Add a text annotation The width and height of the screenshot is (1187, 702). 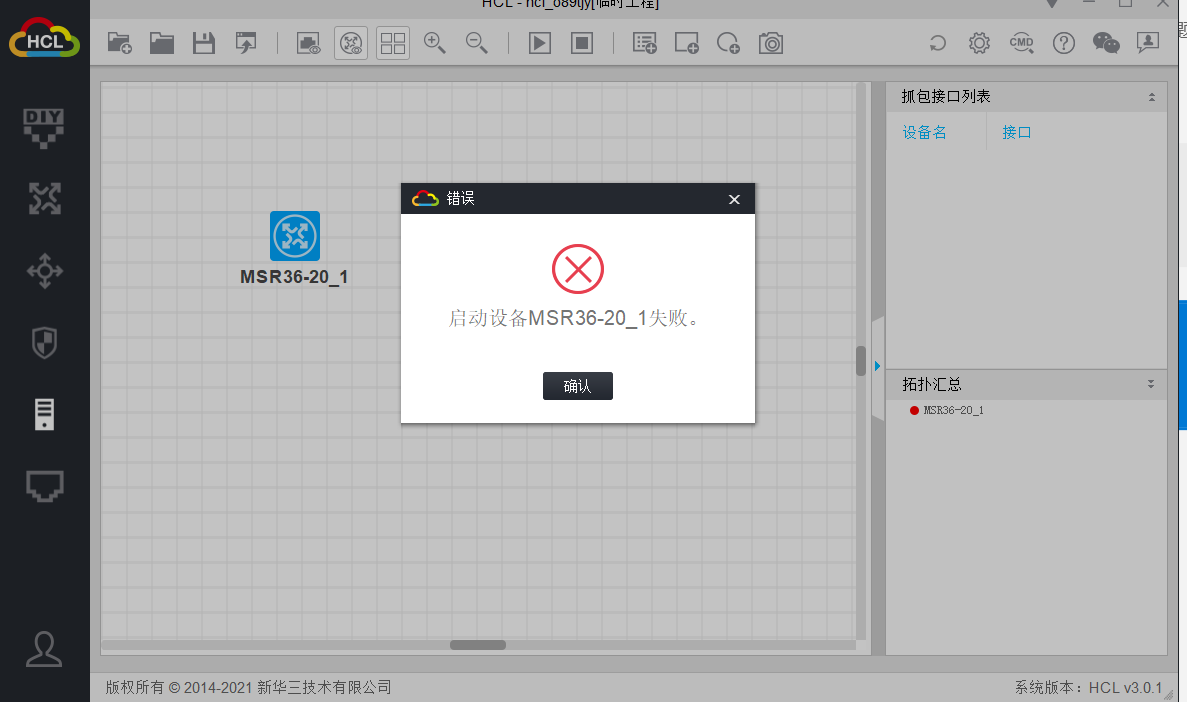tap(645, 43)
